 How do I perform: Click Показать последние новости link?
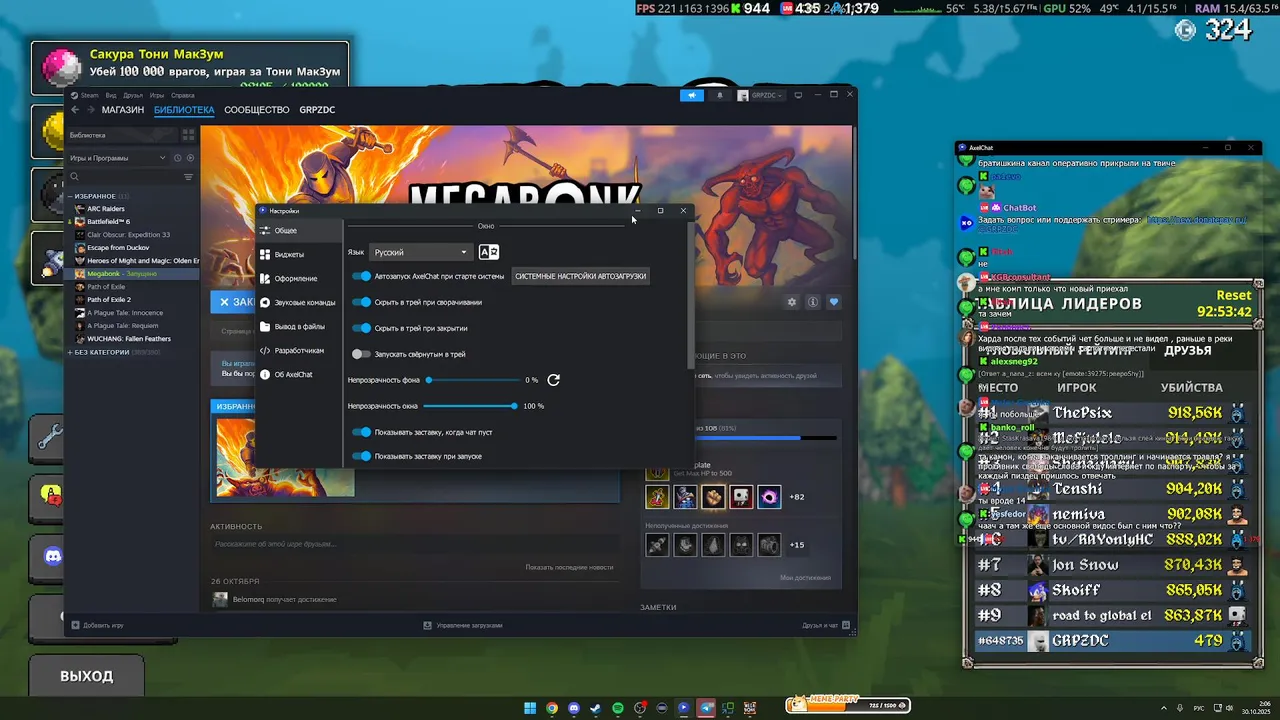[569, 567]
